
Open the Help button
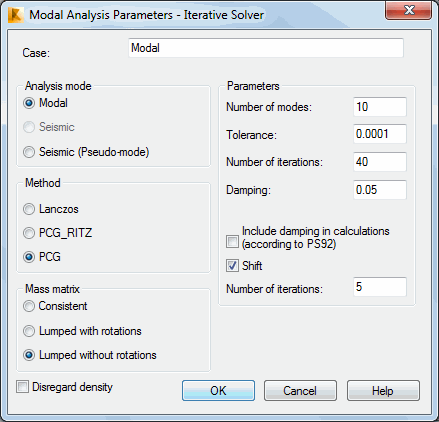[383, 391]
